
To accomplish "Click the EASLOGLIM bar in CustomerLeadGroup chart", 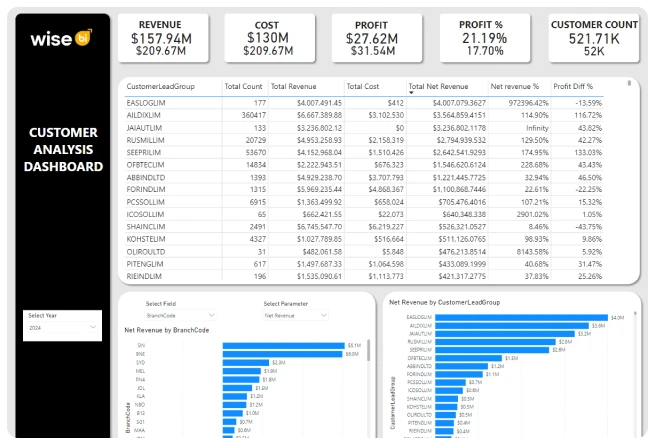I will (x=522, y=317).
